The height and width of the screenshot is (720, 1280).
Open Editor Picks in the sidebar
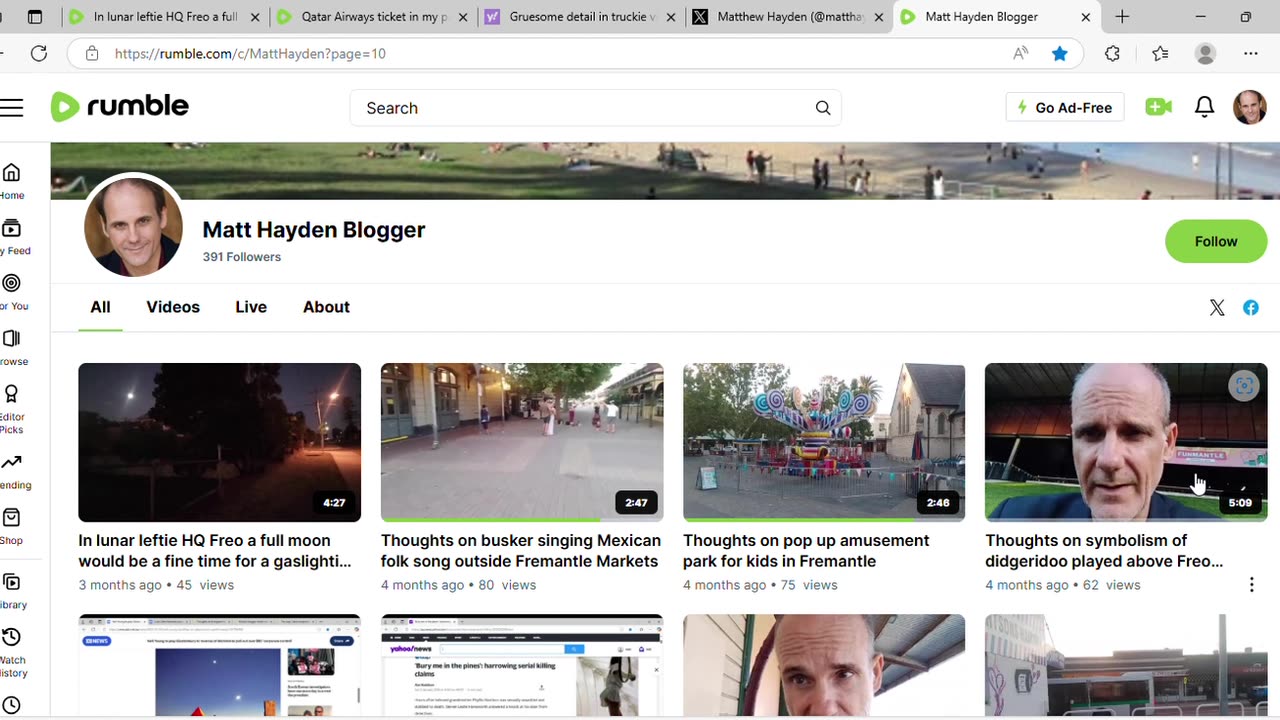[12, 409]
